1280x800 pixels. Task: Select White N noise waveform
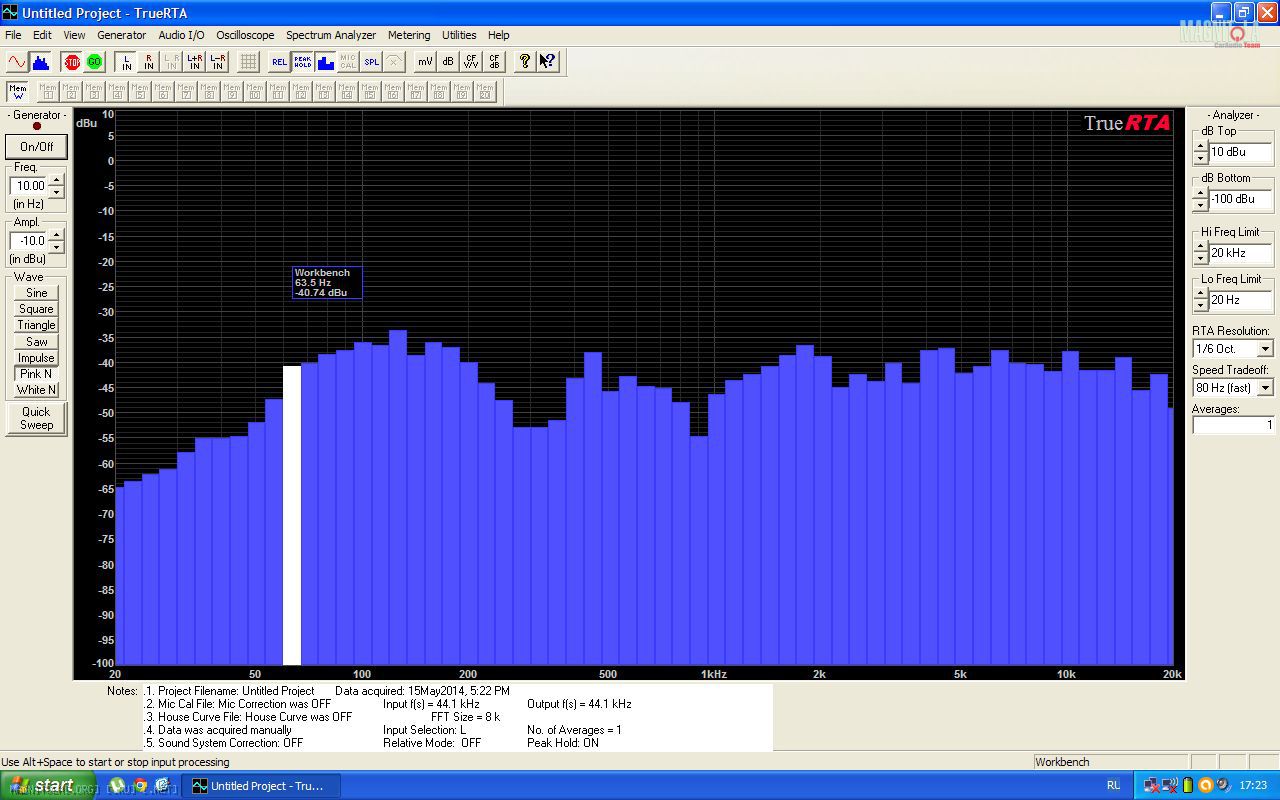click(37, 390)
